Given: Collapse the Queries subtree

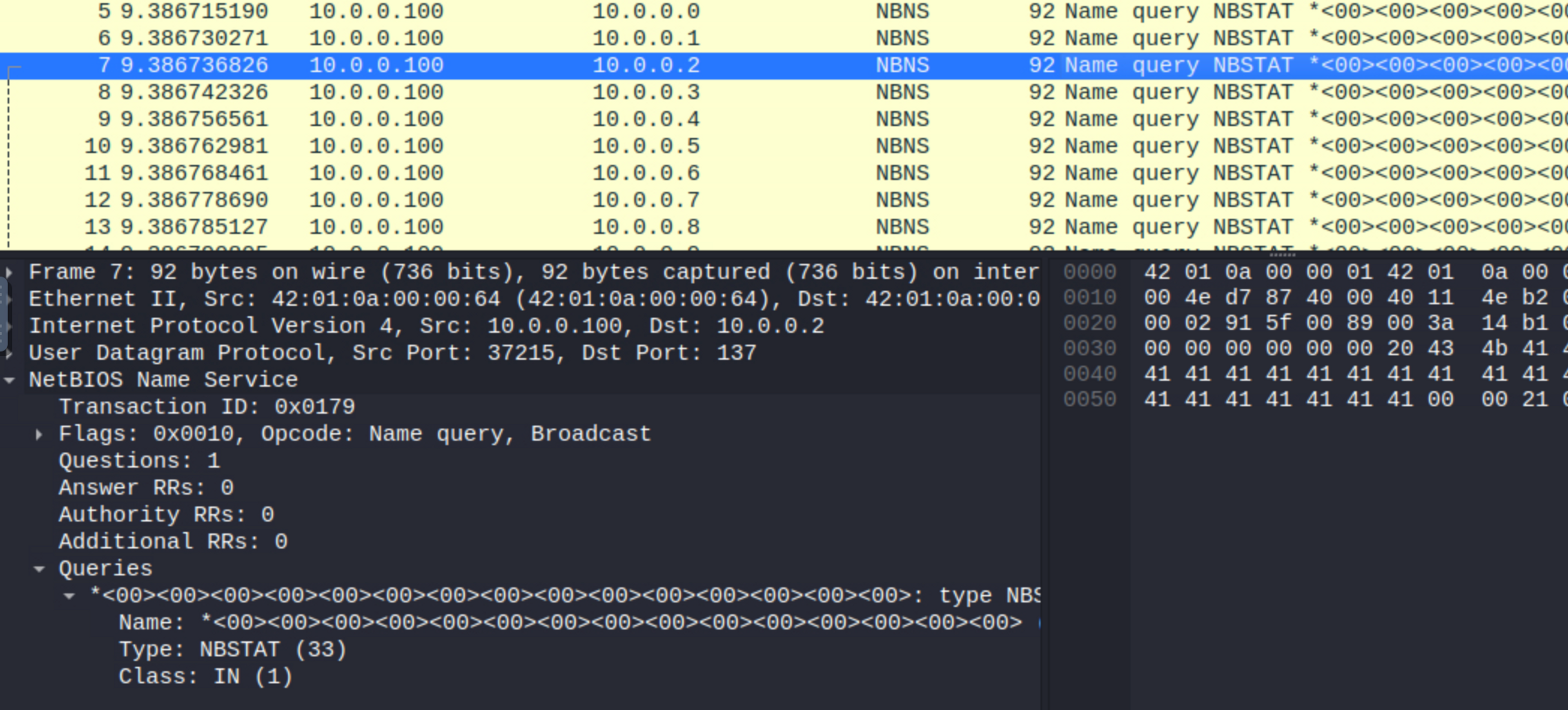Looking at the screenshot, I should (x=39, y=570).
